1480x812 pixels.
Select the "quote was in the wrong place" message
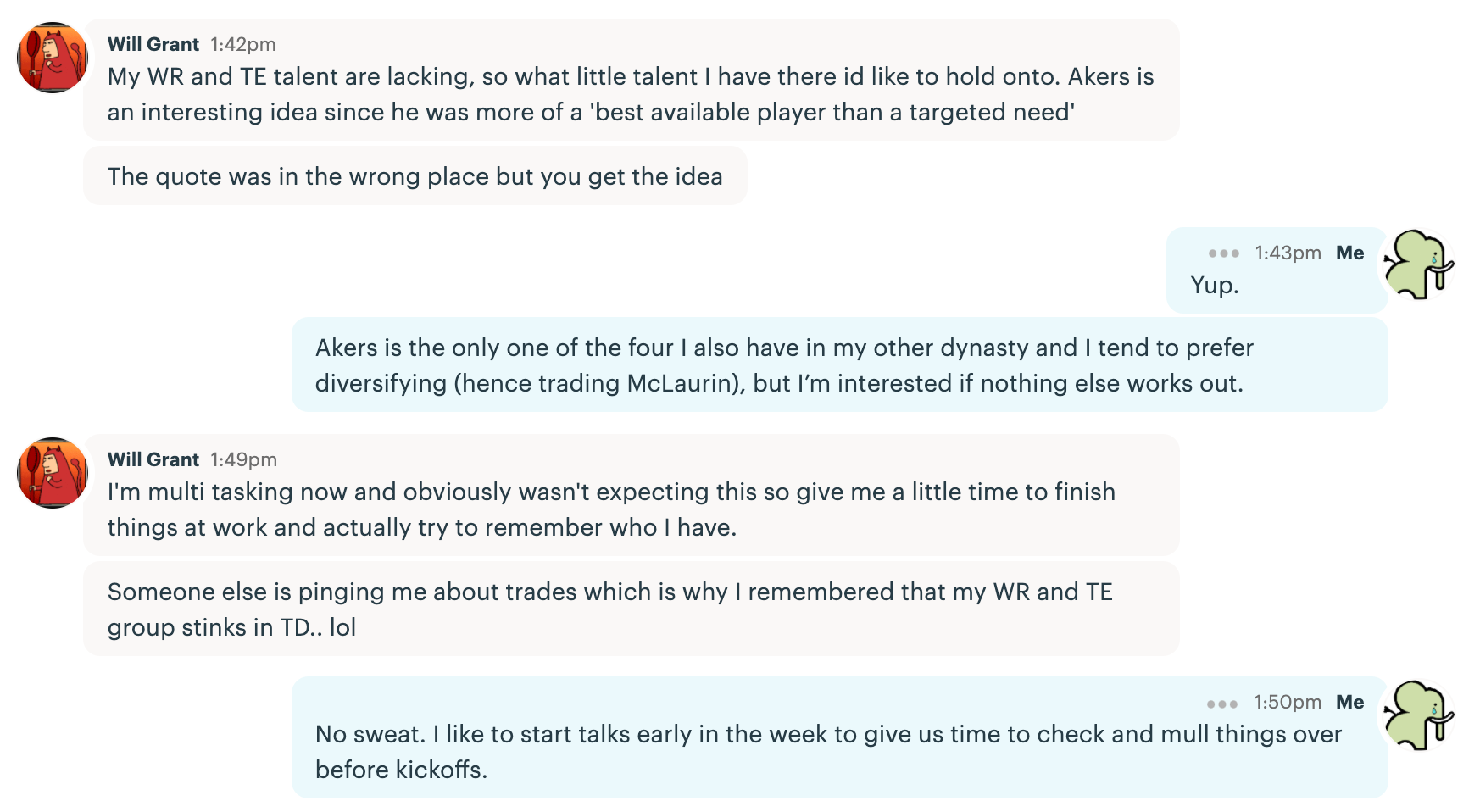click(x=415, y=176)
